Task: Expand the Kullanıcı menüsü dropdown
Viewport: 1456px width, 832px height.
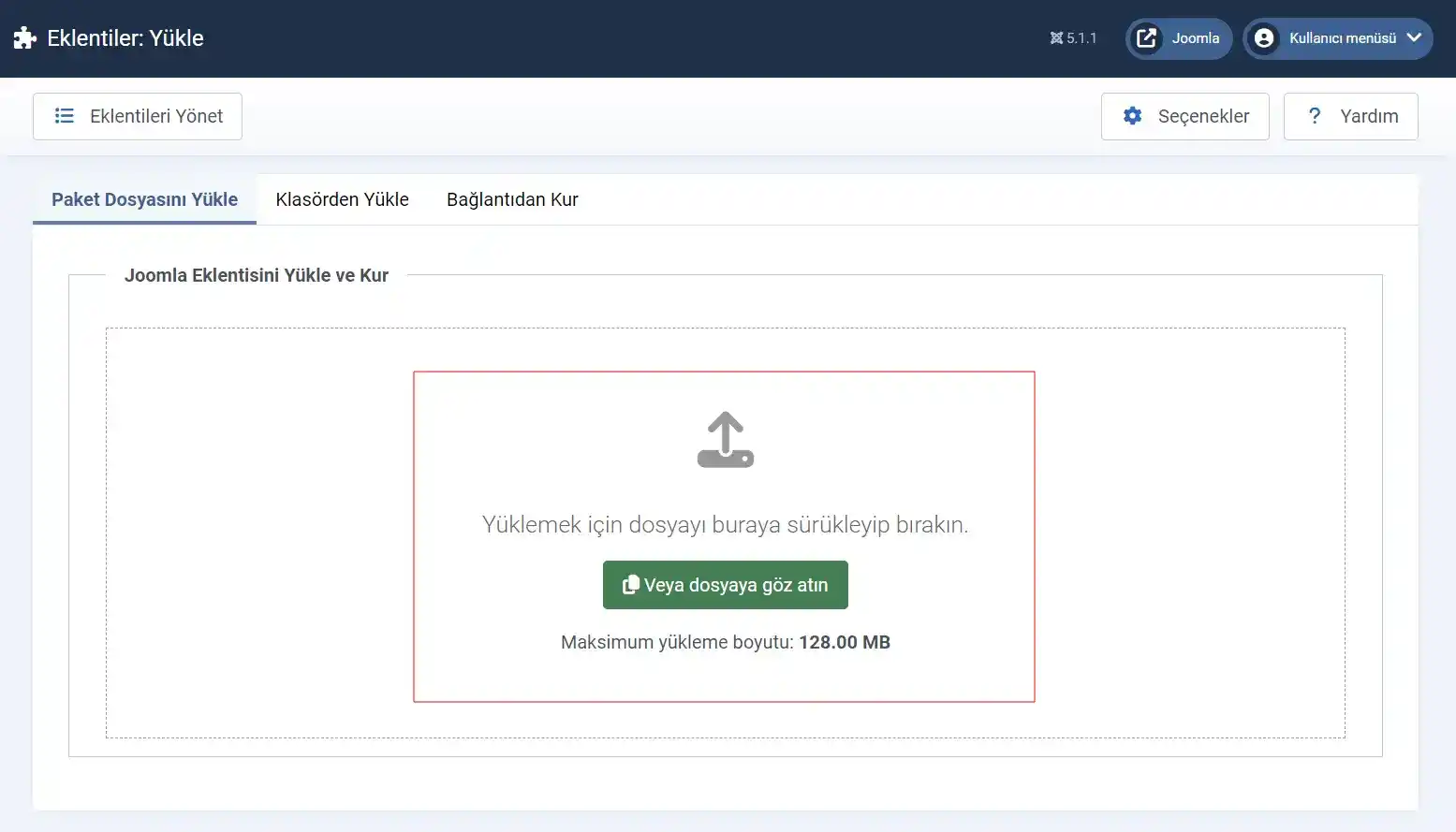Action: pyautogui.click(x=1337, y=38)
